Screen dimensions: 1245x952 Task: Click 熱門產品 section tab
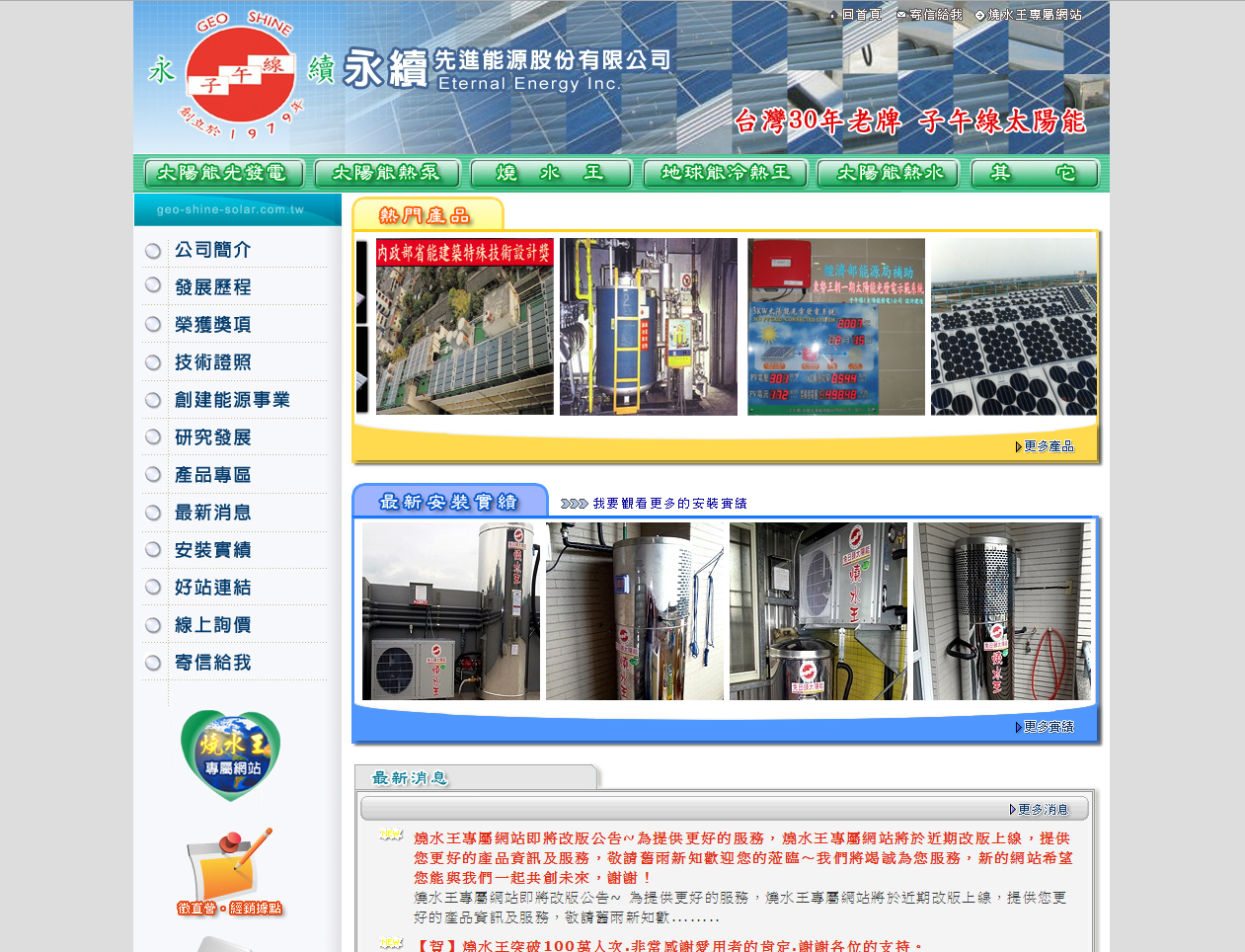point(428,214)
